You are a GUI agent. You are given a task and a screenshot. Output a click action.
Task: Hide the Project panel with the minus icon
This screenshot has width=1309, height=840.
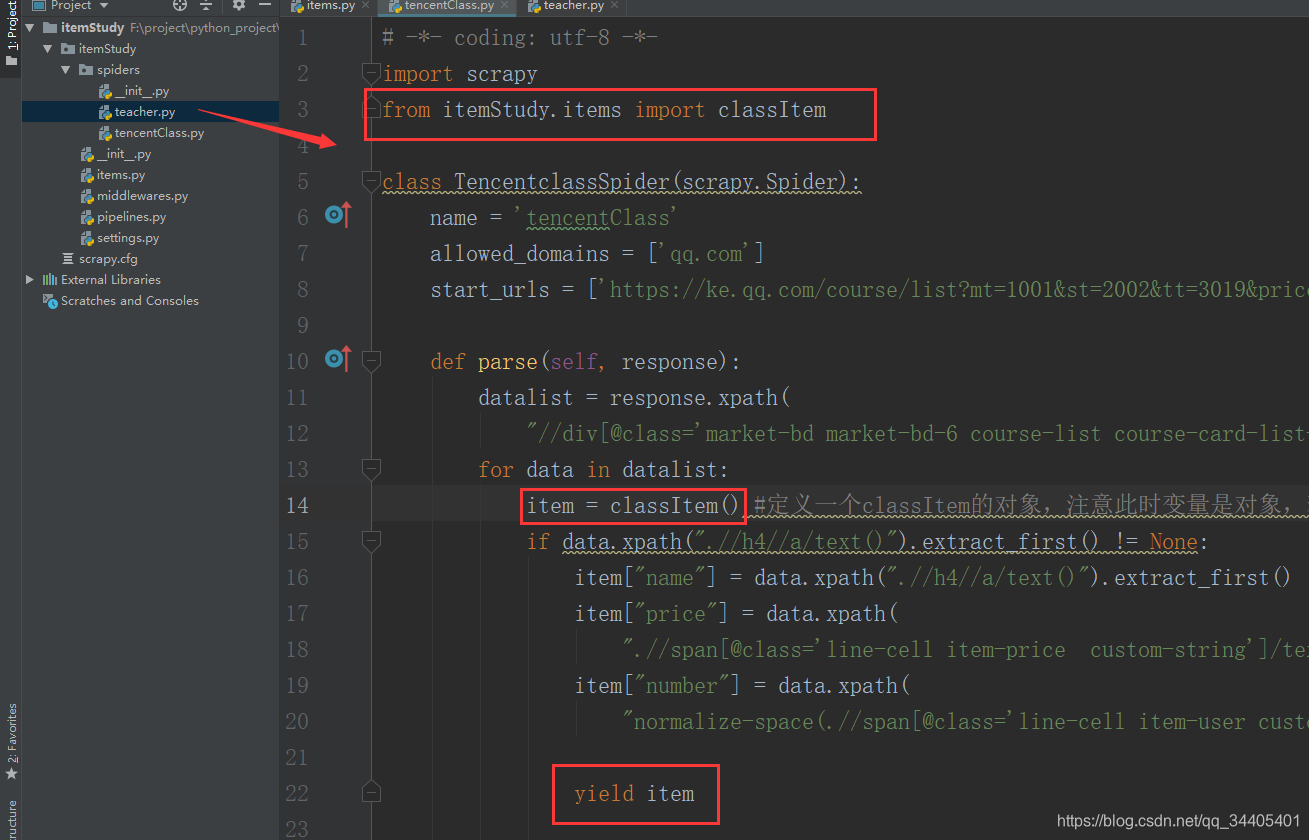pos(265,5)
